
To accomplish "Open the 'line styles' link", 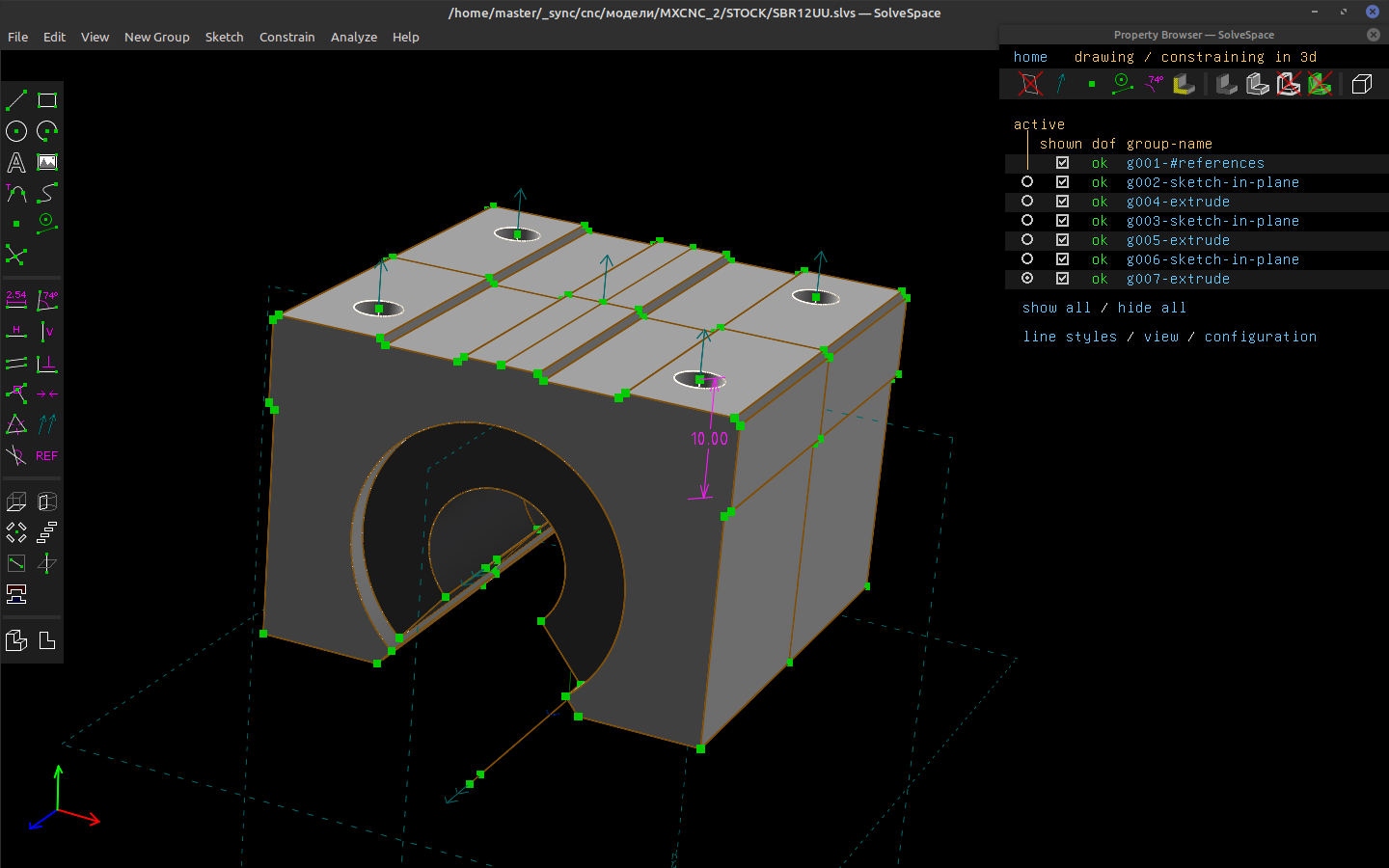I will tap(1070, 337).
